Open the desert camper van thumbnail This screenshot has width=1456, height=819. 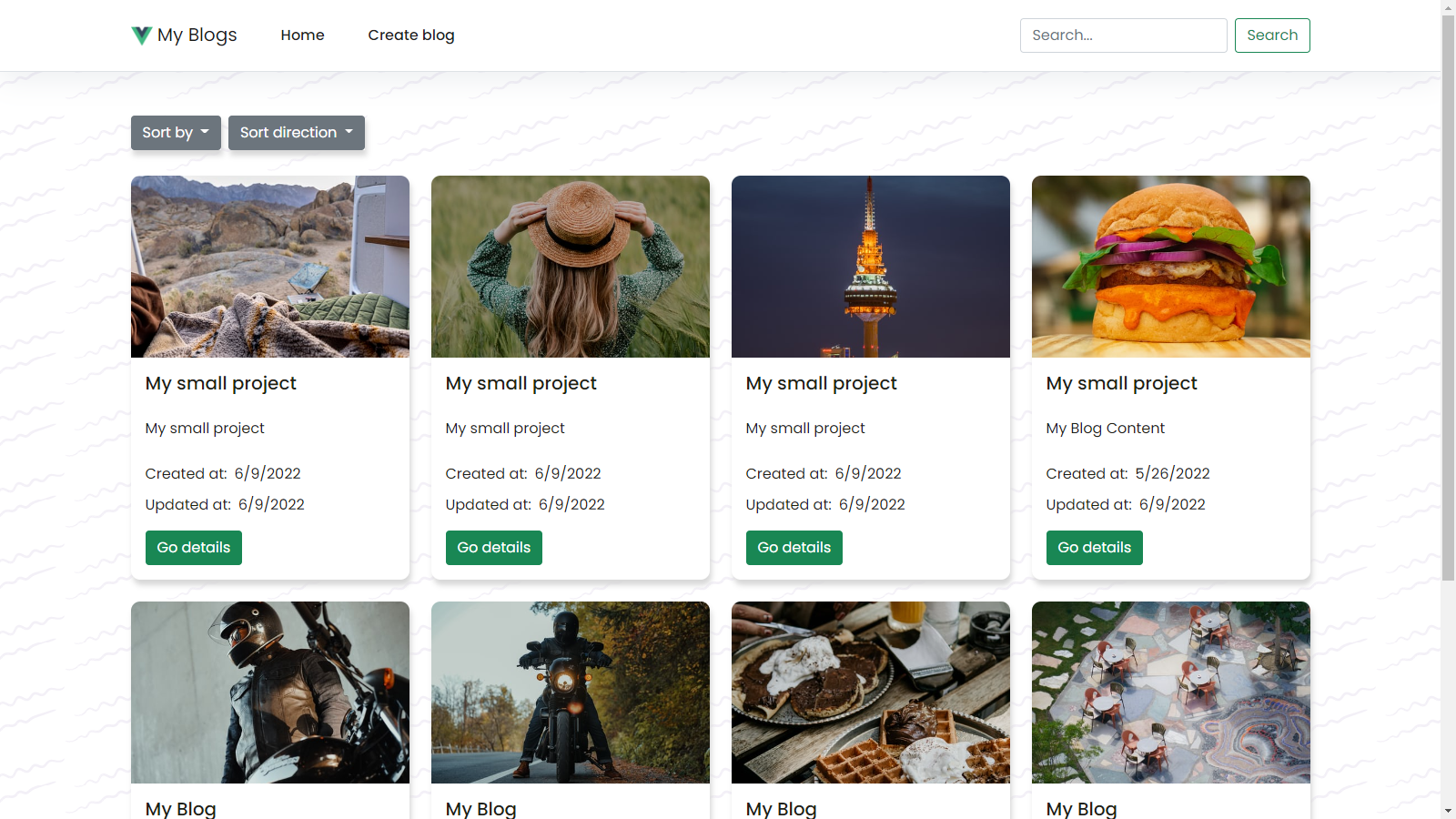coord(270,267)
